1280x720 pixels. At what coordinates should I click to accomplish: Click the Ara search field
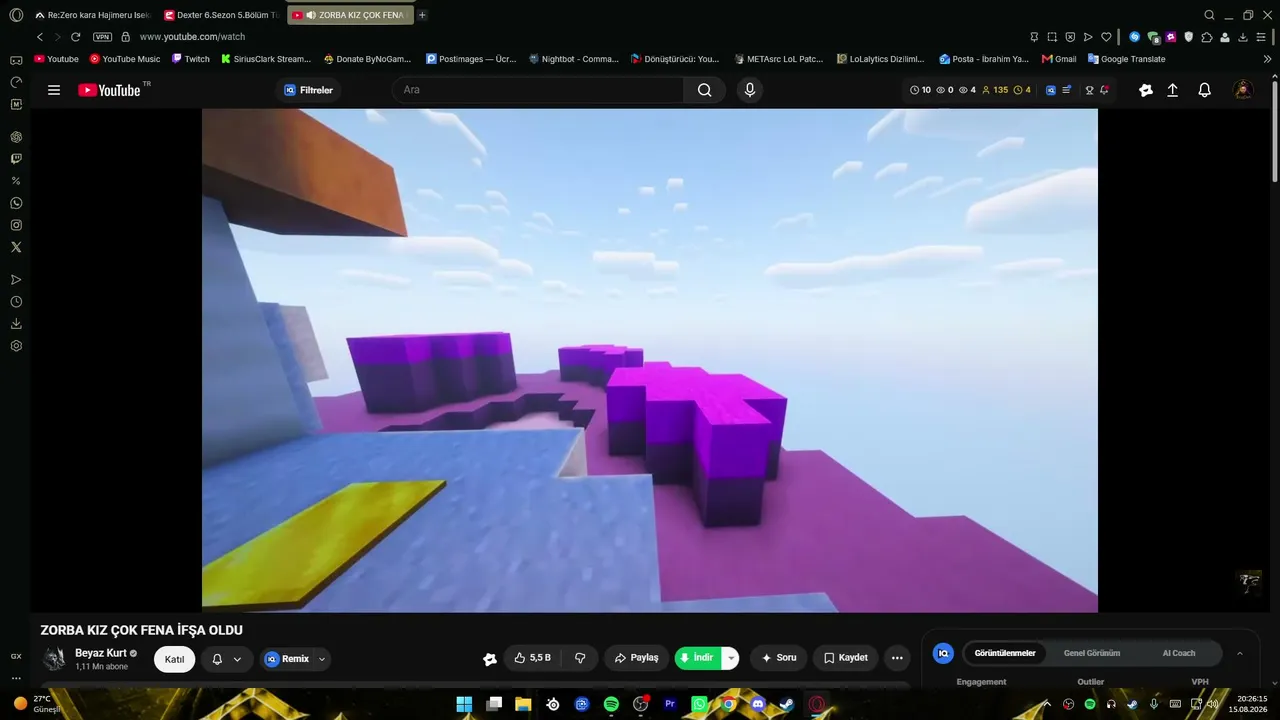coord(538,90)
